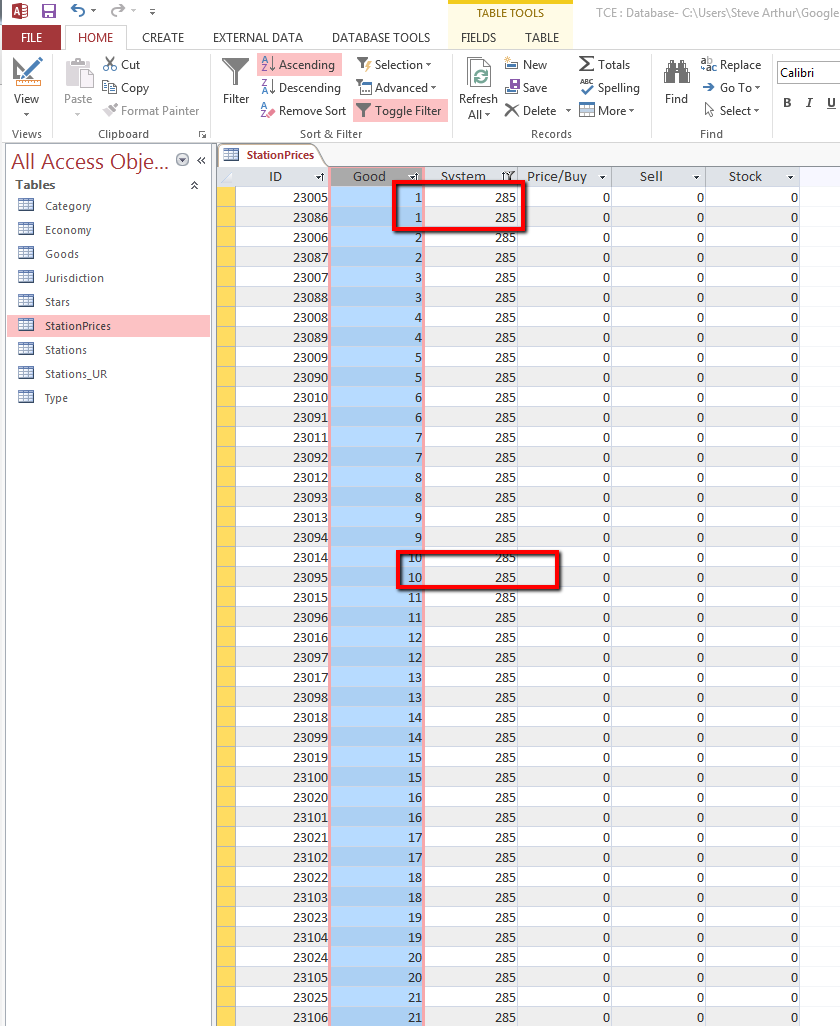The height and width of the screenshot is (1026, 840).
Task: Open the Goods table
Action: click(109, 254)
